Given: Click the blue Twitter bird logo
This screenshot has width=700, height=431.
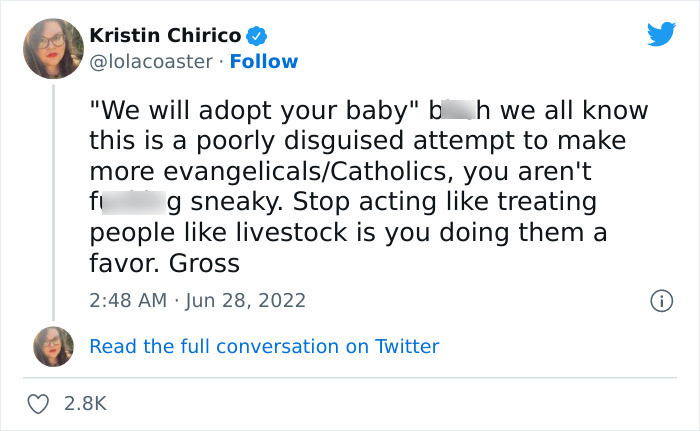Looking at the screenshot, I should coord(661,35).
